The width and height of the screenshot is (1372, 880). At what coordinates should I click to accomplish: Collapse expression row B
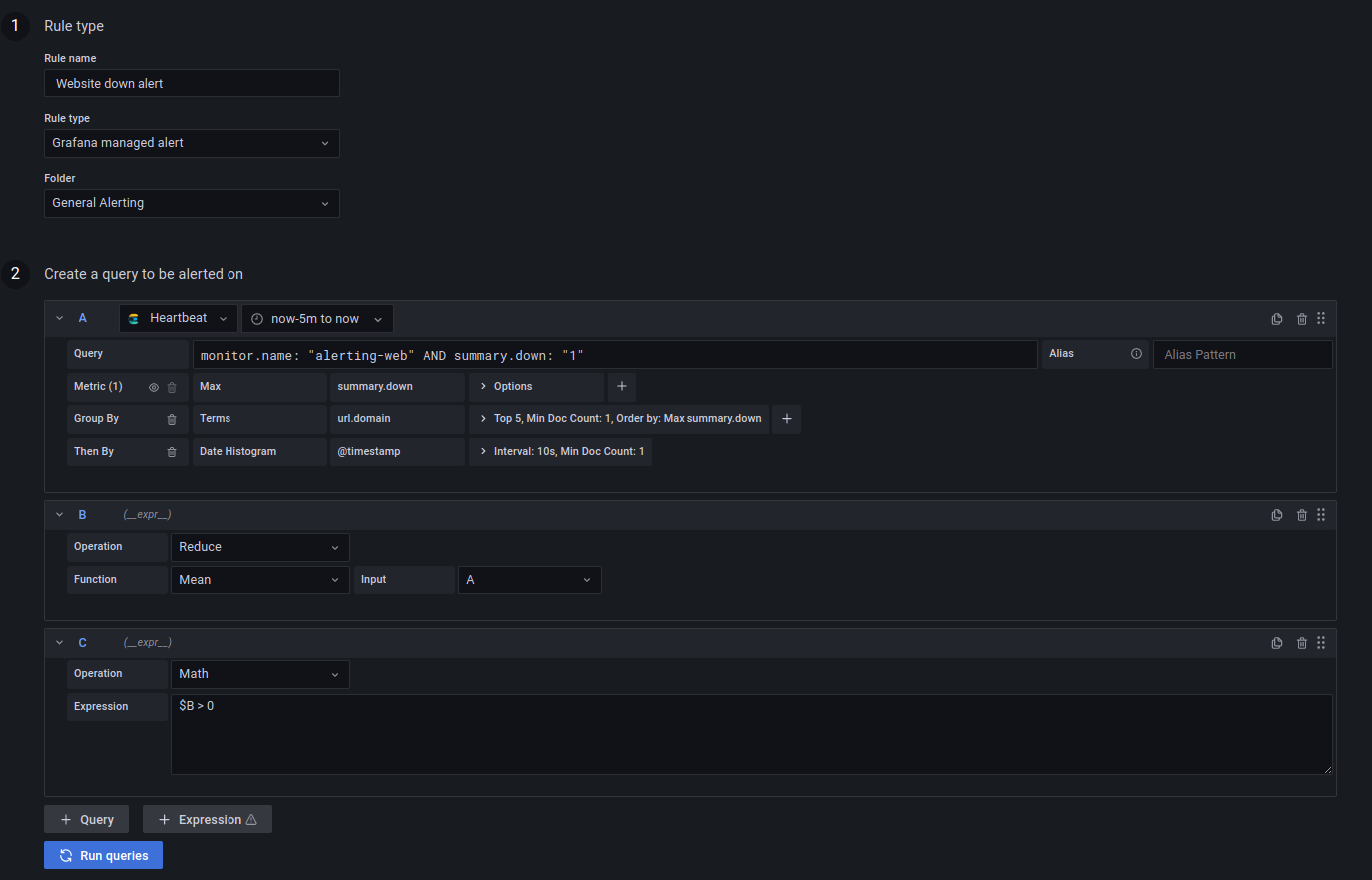click(59, 515)
